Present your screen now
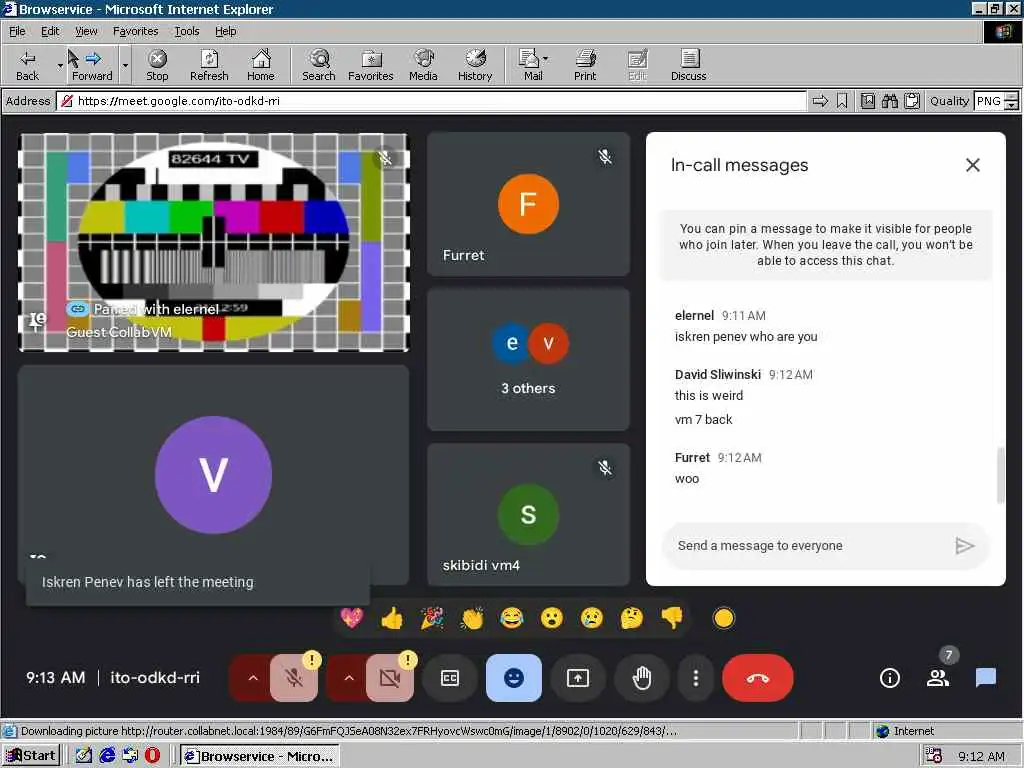1024x768 pixels. [578, 678]
